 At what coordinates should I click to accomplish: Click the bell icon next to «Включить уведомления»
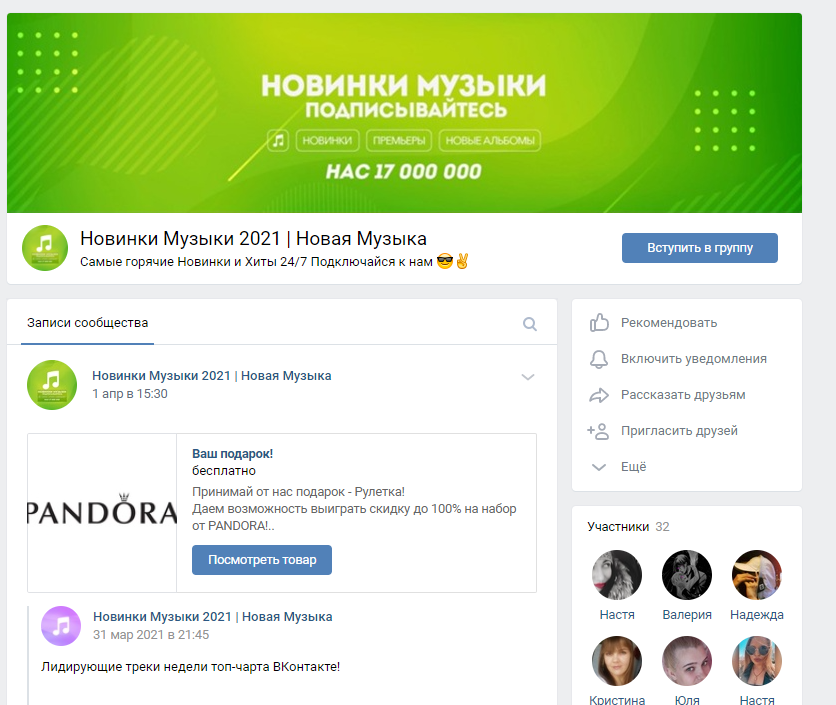600,358
